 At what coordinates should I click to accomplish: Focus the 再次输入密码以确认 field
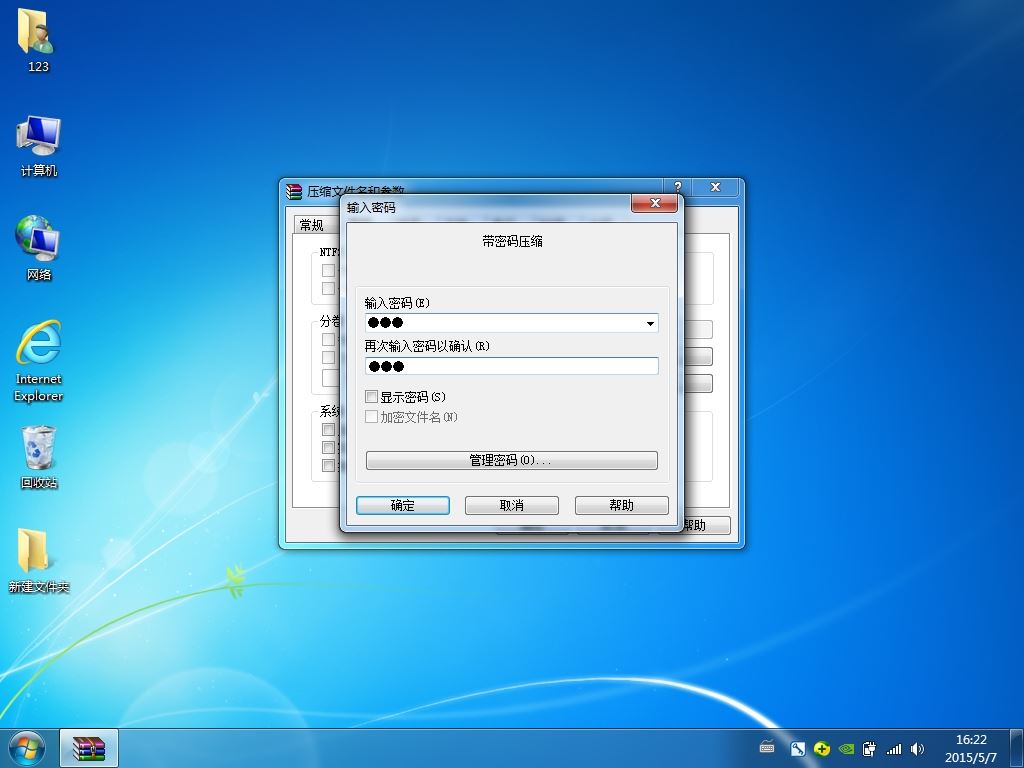[511, 366]
